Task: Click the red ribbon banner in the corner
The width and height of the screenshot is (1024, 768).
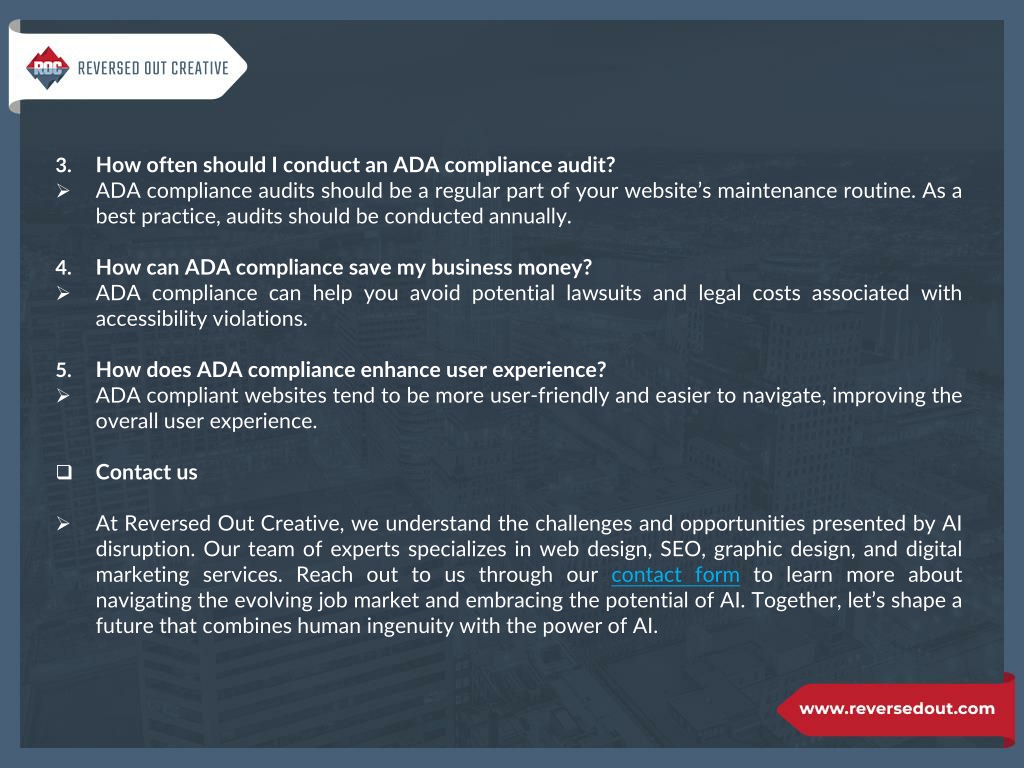Action: (x=896, y=709)
